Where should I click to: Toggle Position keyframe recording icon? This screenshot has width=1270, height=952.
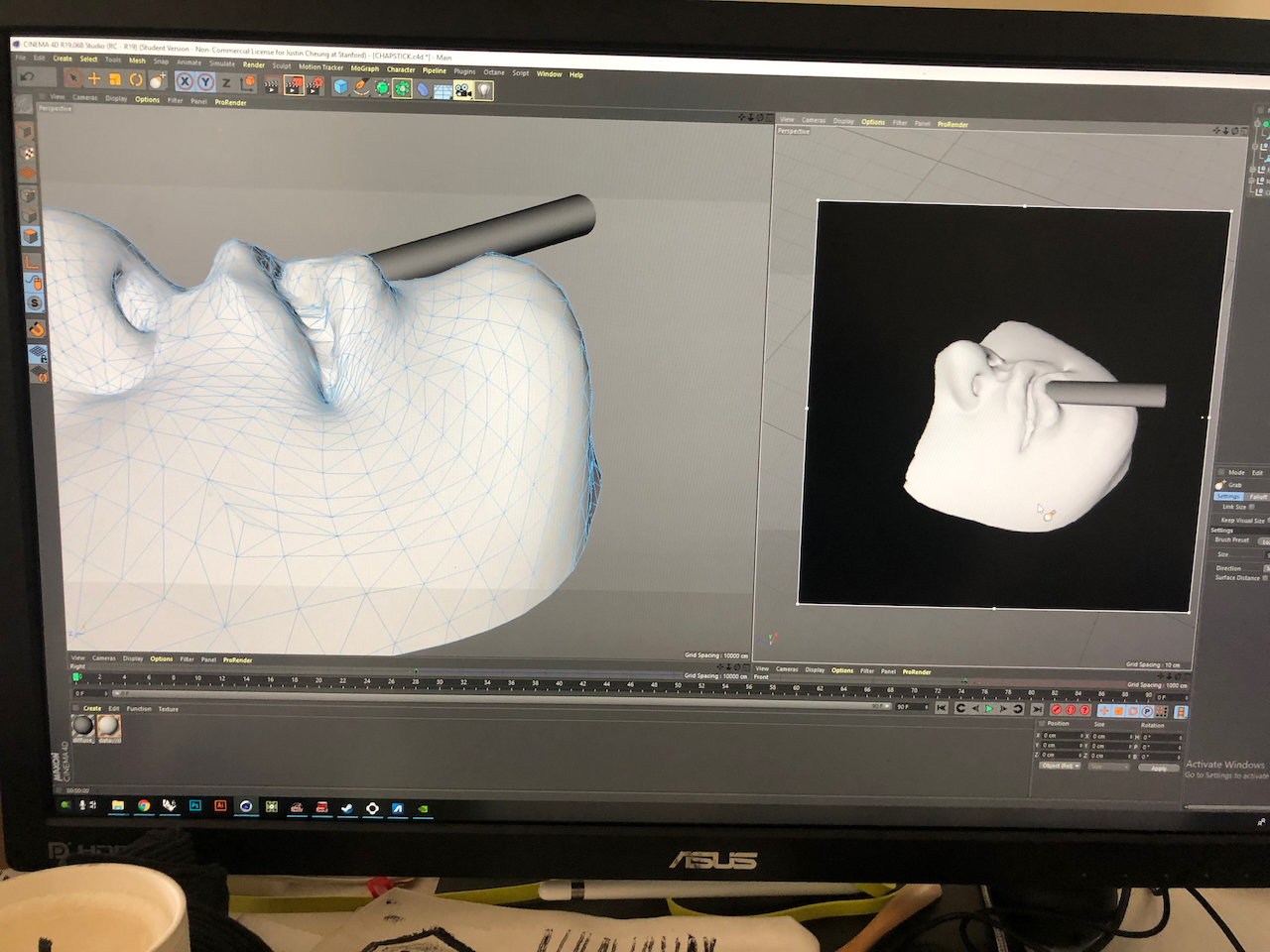coord(1104,711)
